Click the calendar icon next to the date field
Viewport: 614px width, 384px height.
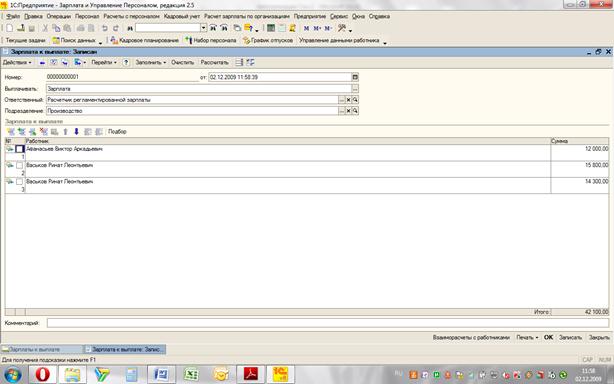pos(355,78)
